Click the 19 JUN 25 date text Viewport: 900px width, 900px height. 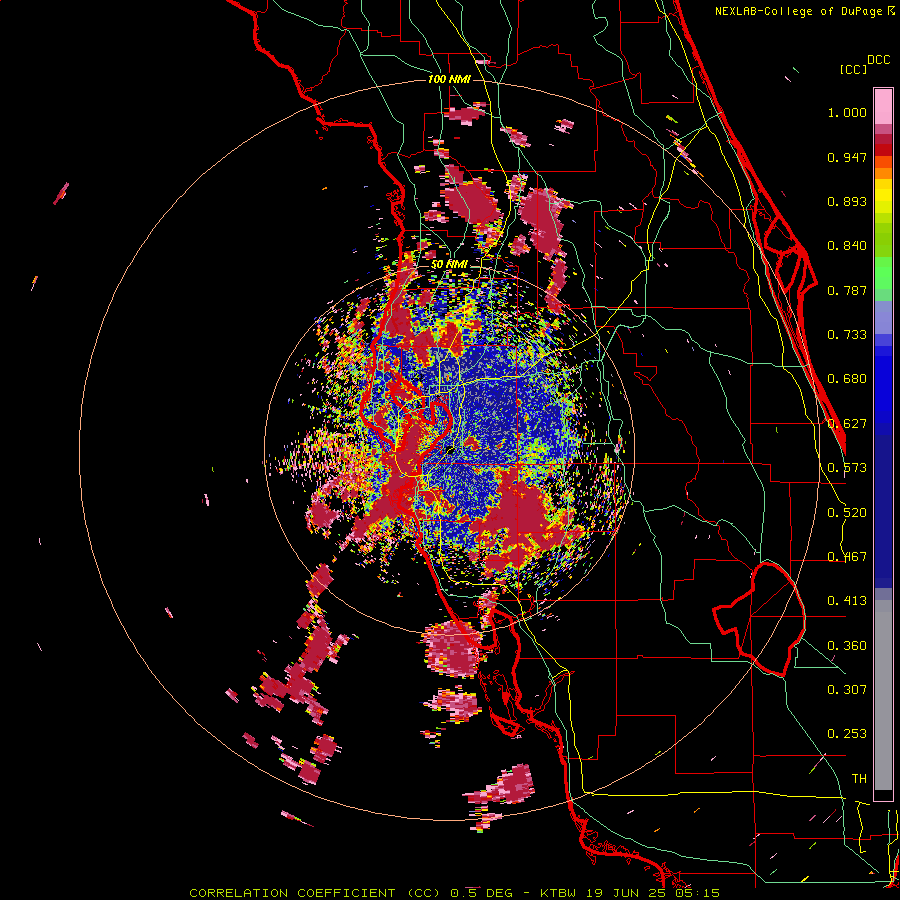pos(627,893)
